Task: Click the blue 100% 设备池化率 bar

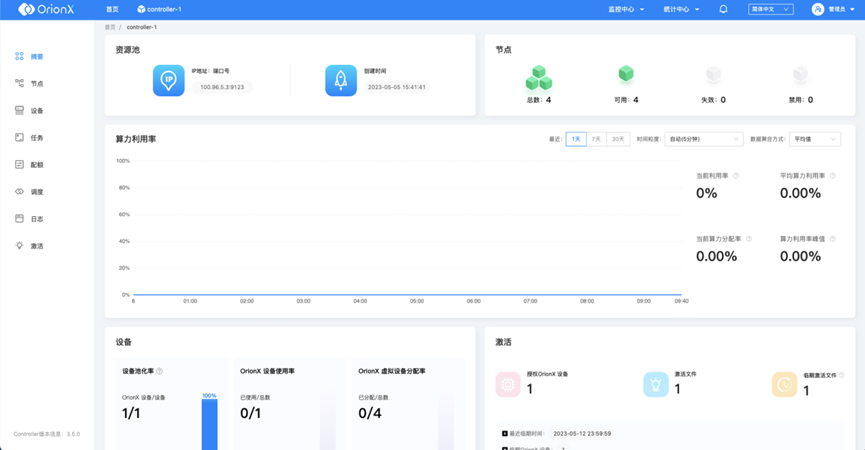Action: 210,424
